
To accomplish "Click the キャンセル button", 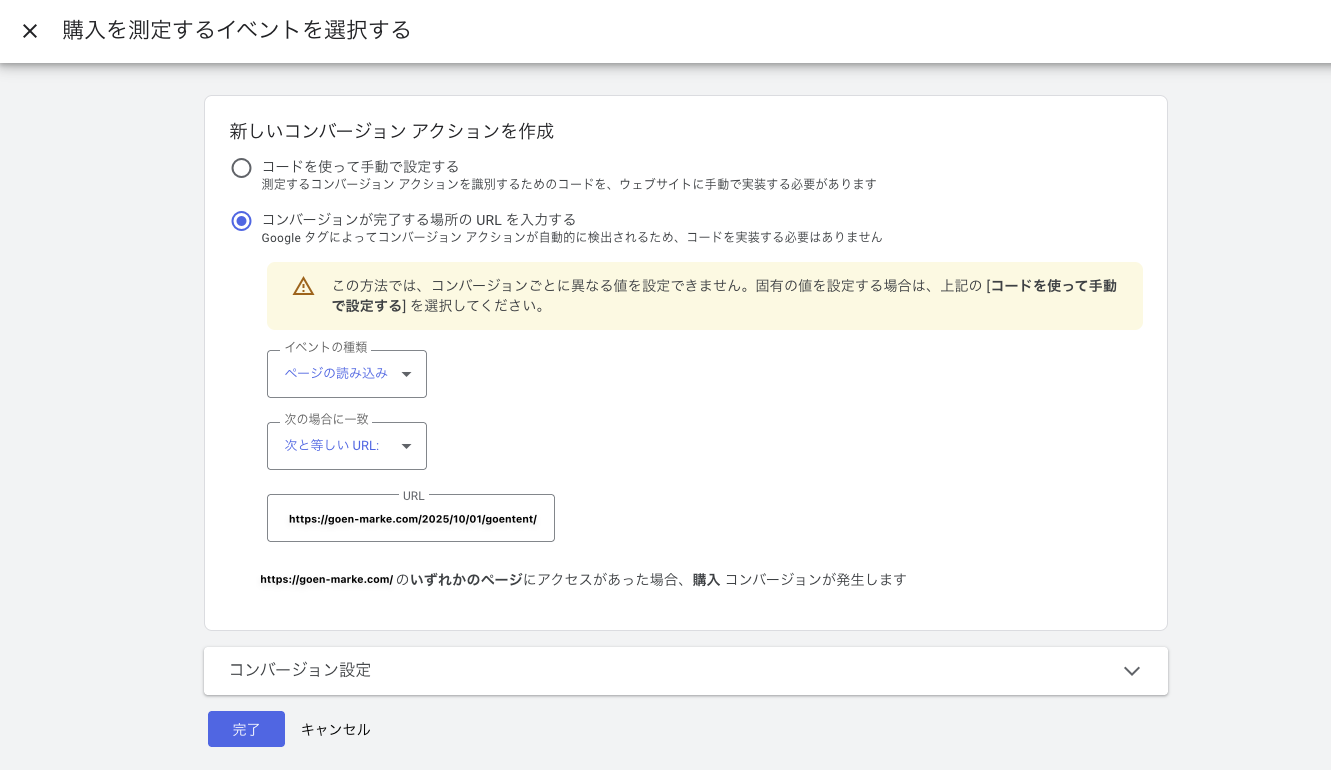I will tap(335, 730).
